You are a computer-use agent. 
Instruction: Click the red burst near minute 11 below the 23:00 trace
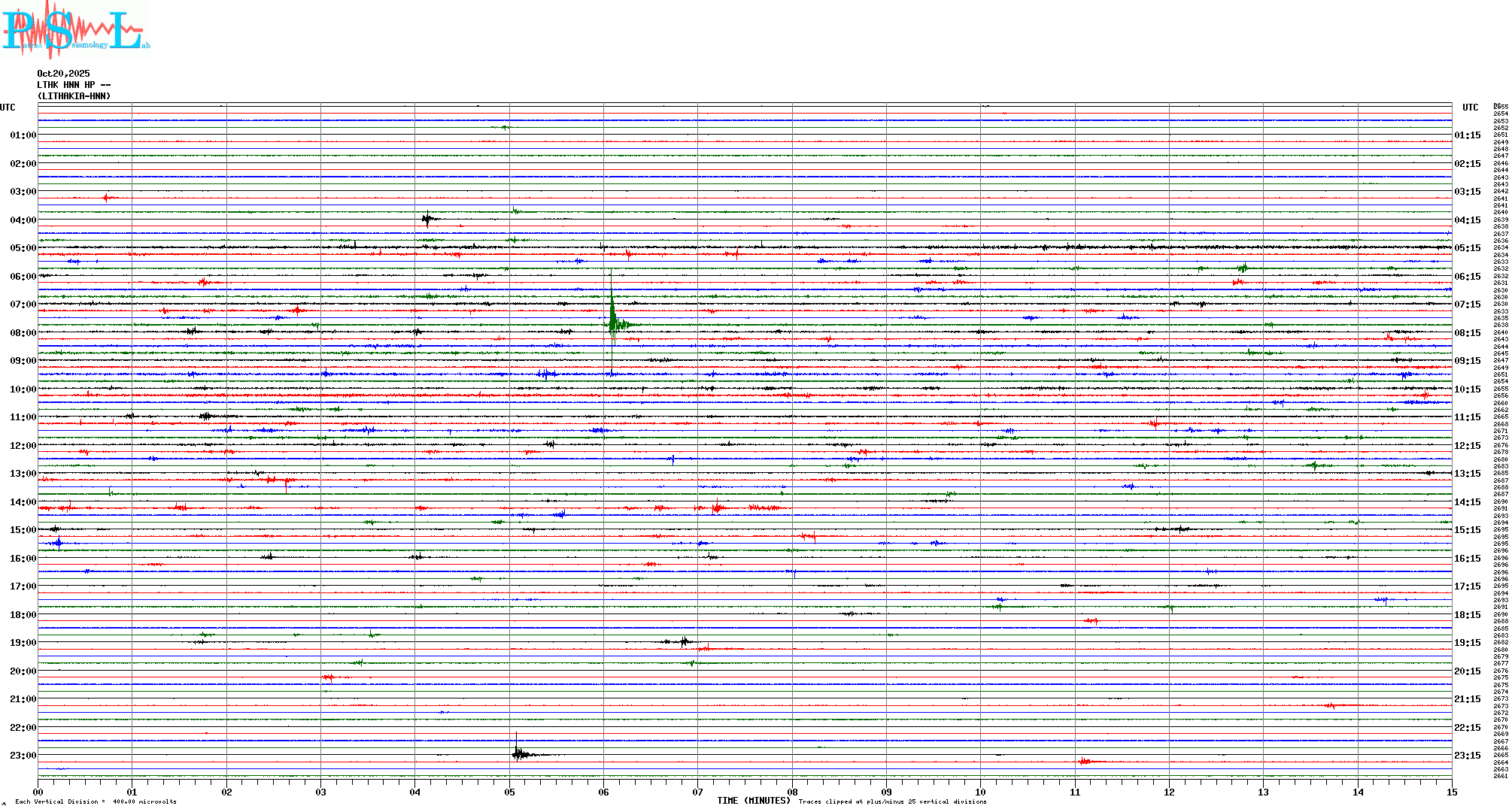(x=1085, y=762)
